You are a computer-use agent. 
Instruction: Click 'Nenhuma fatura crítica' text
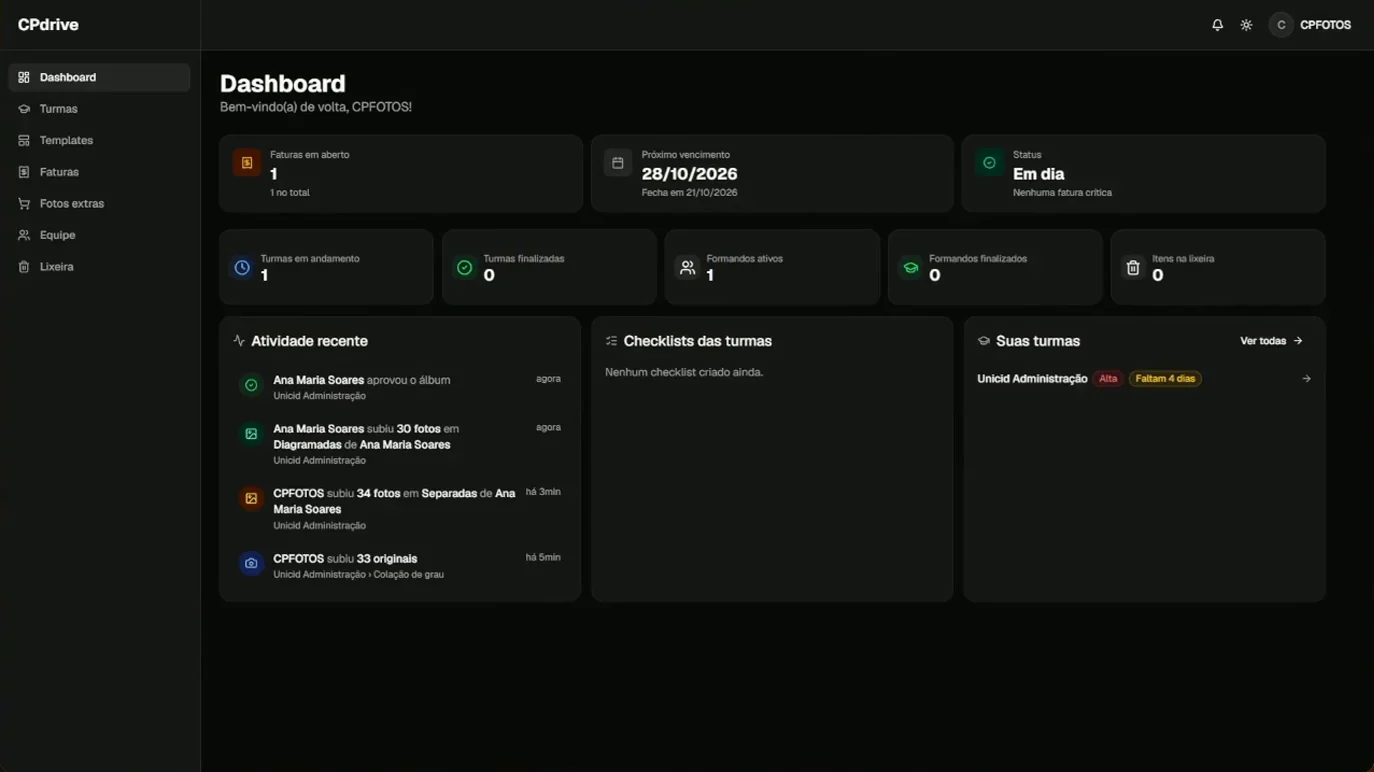[x=1062, y=193]
